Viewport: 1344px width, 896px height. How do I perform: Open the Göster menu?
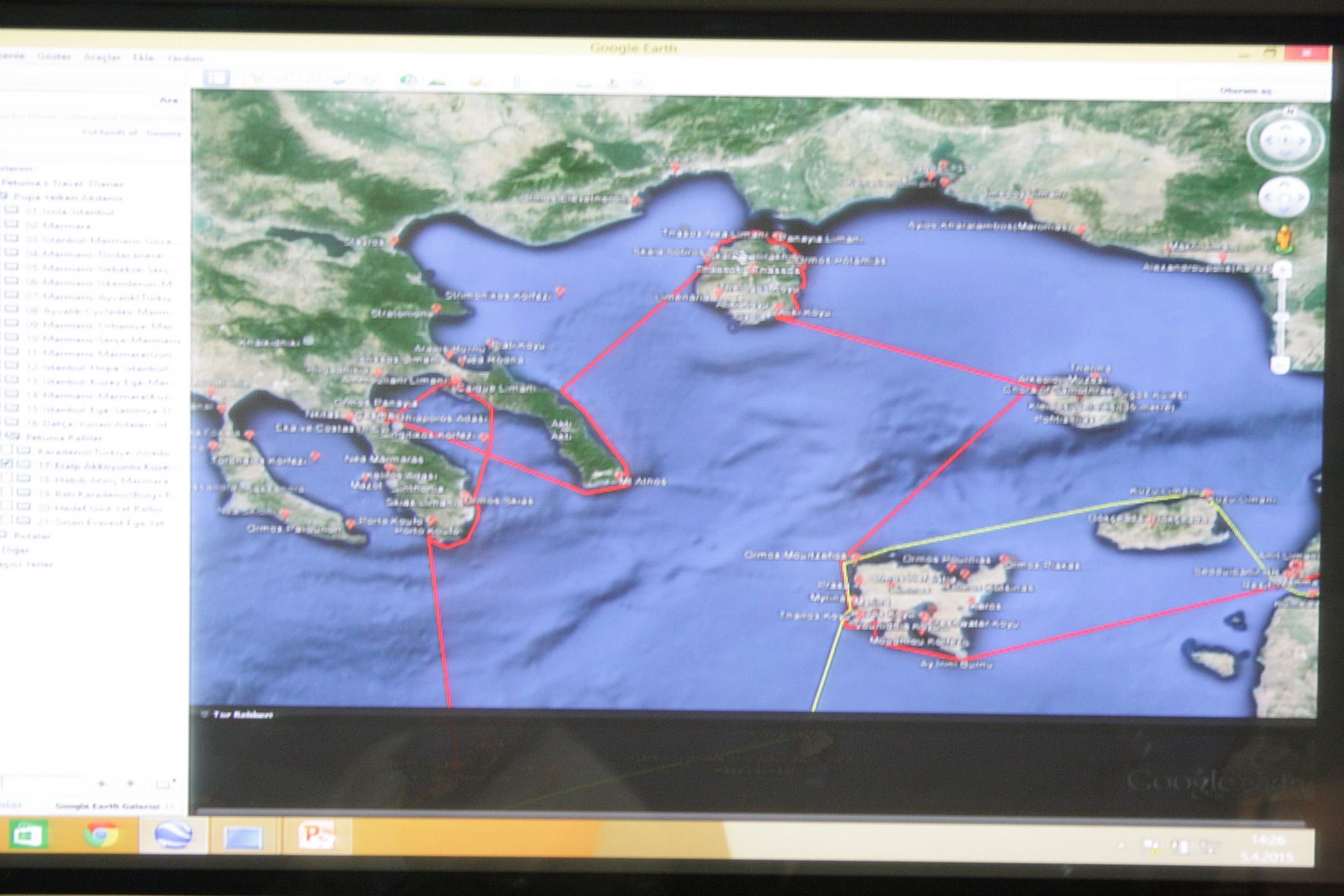[54, 57]
